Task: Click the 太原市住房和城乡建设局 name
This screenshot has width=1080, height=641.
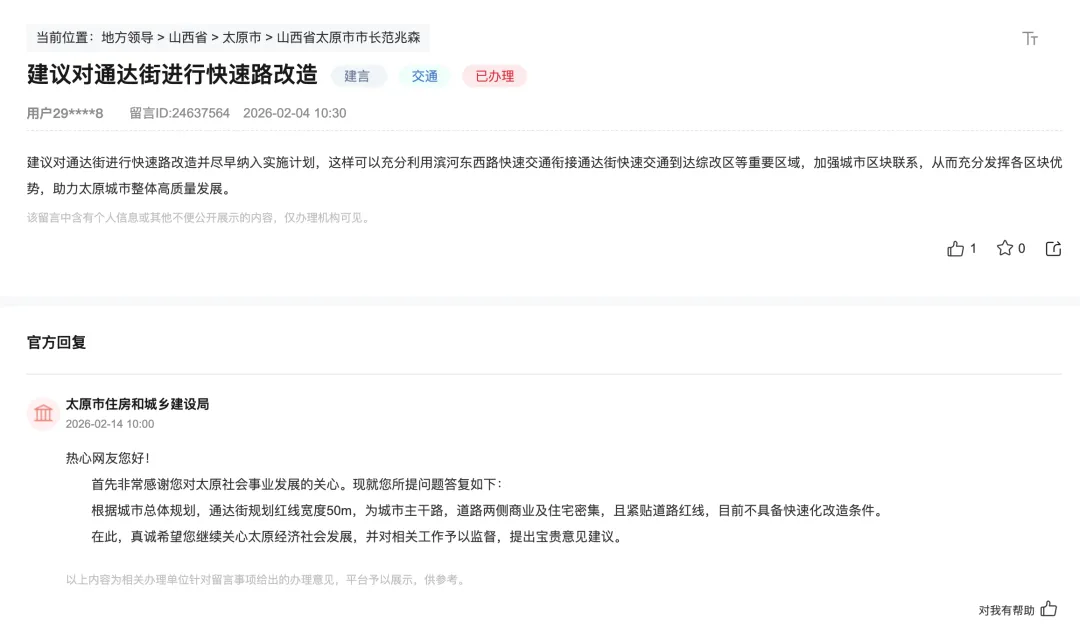Action: tap(137, 404)
